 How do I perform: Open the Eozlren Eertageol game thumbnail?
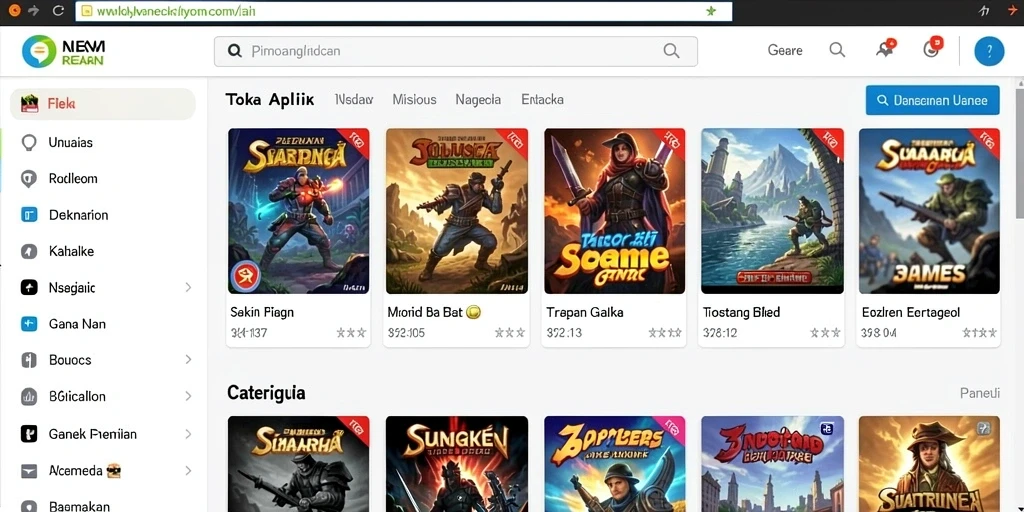point(929,211)
